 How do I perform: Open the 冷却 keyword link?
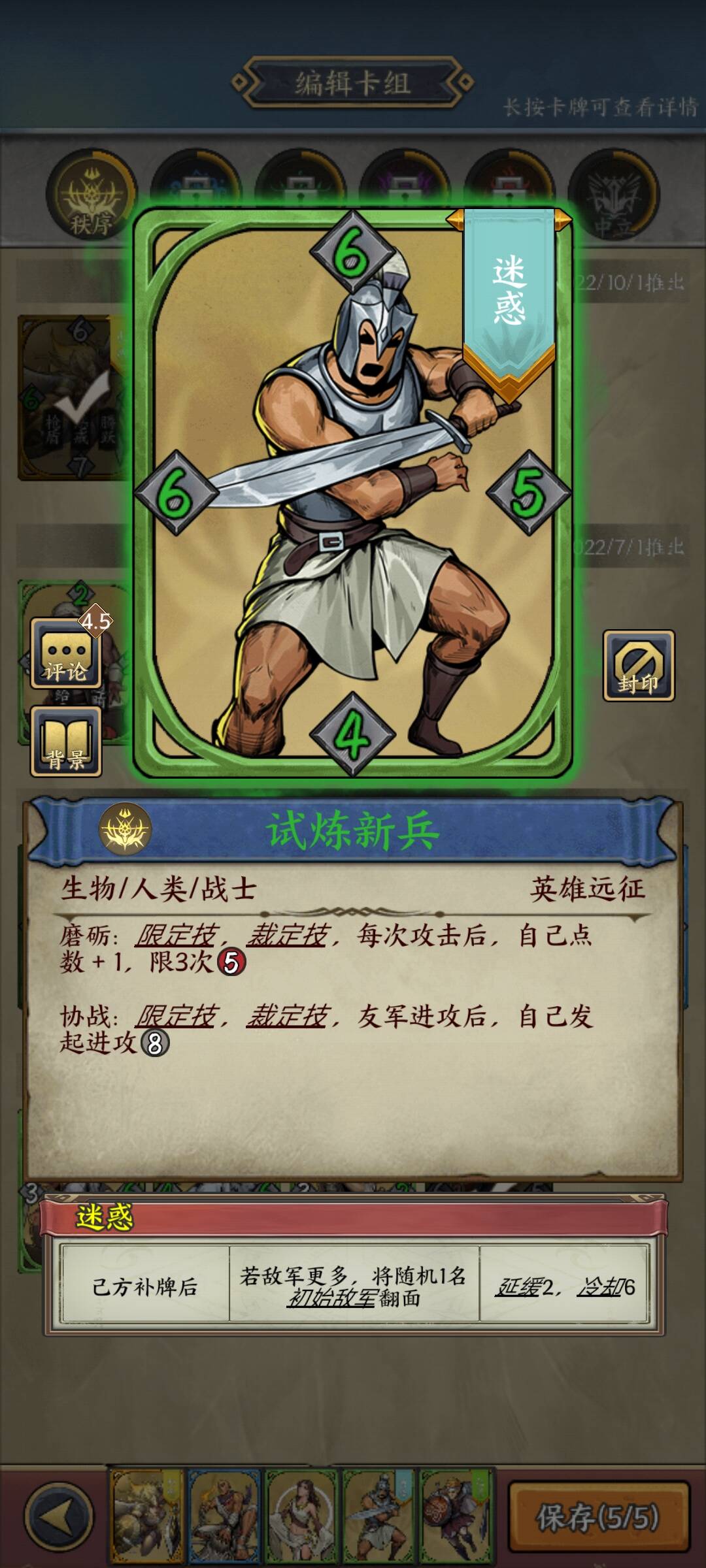click(599, 1287)
